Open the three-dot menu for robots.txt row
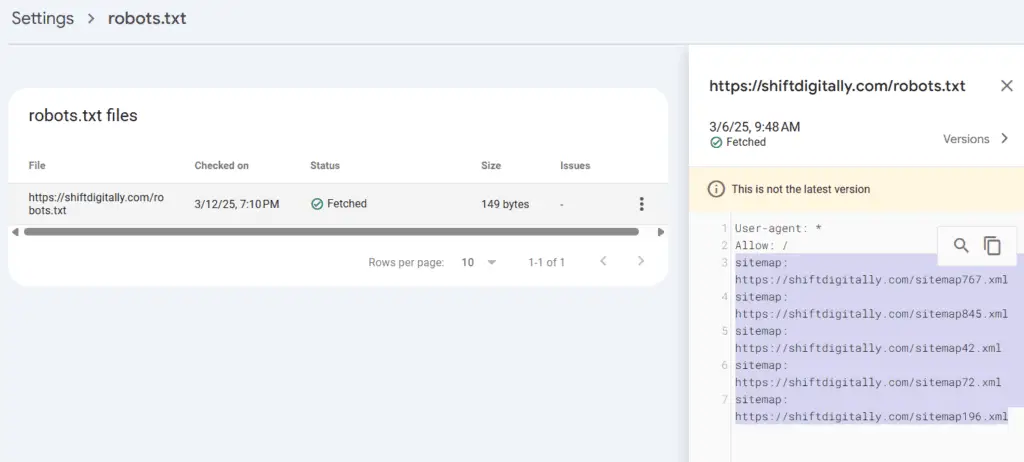1024x462 pixels. pyautogui.click(x=641, y=204)
